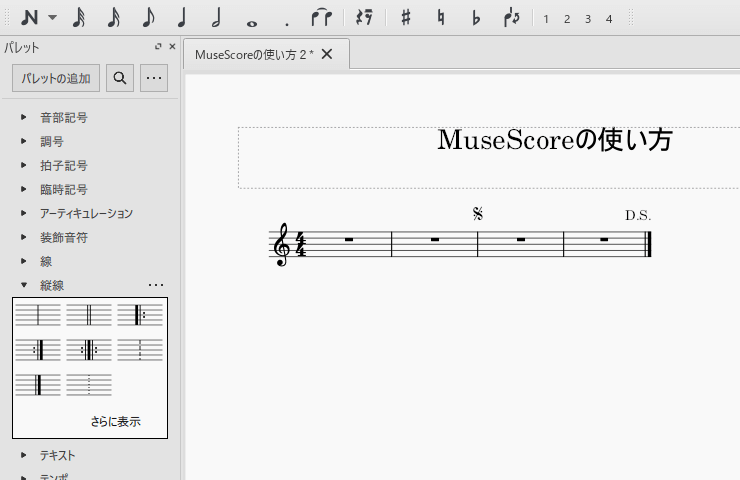Select the D.S. marking
Screen dimensions: 740x480
coord(638,216)
